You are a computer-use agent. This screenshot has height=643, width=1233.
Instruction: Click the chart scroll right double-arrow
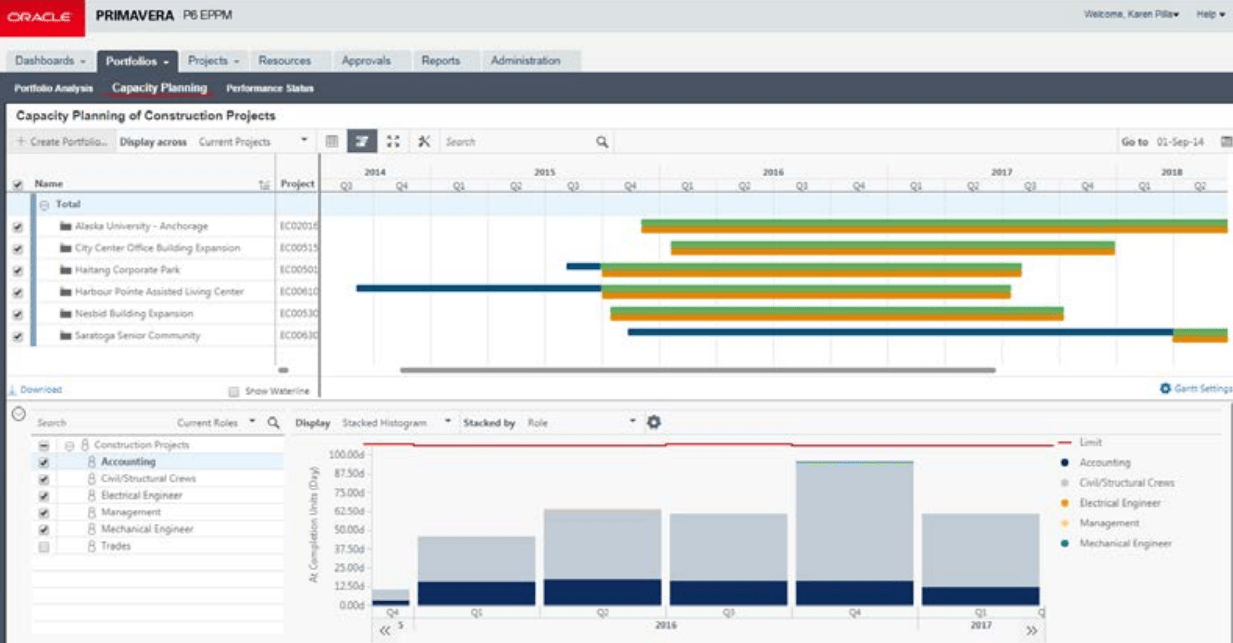click(1032, 631)
